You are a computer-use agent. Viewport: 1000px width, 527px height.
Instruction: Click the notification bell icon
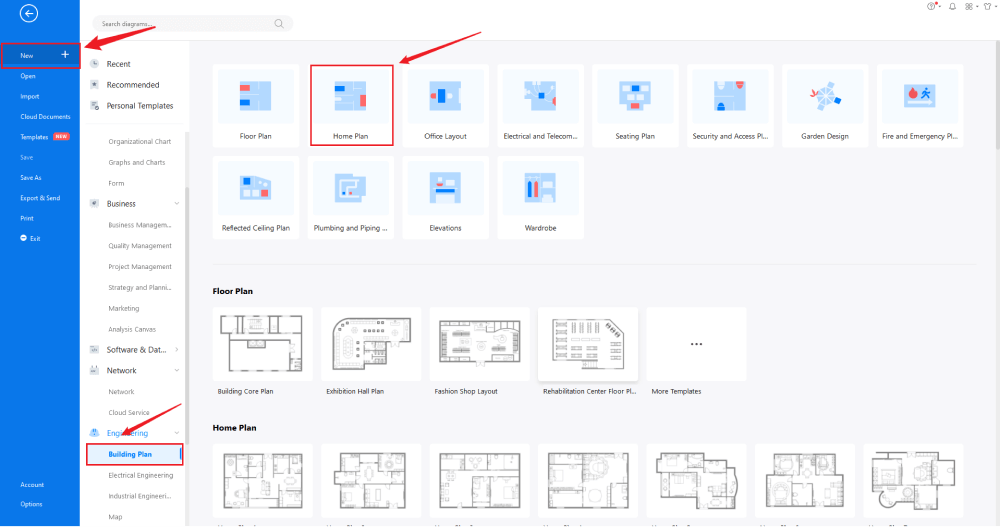pos(952,6)
